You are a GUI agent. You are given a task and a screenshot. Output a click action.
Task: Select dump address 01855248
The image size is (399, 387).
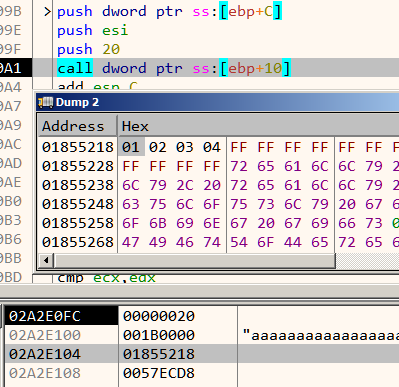tap(78, 204)
